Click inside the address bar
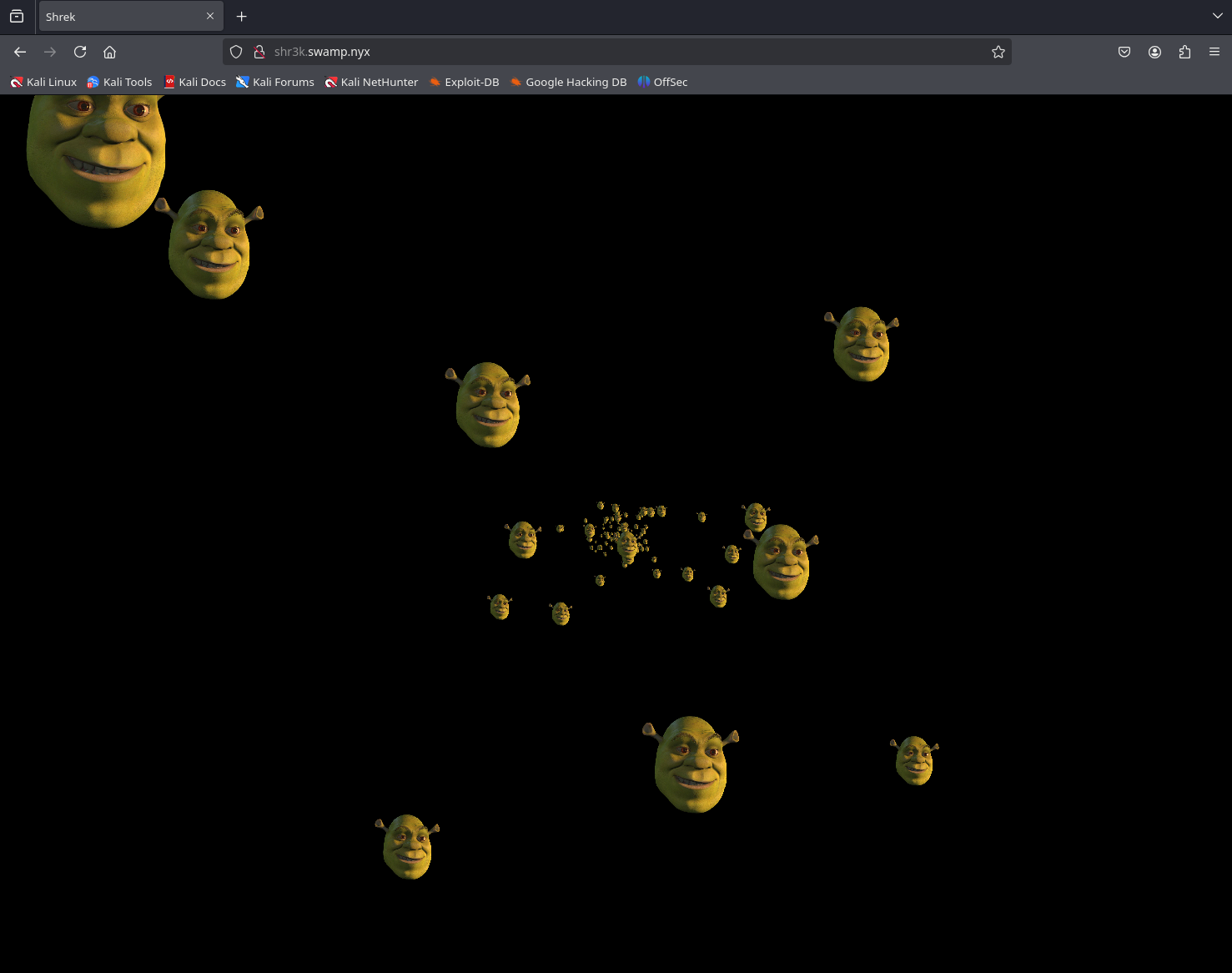This screenshot has width=1232, height=973. pos(584,51)
